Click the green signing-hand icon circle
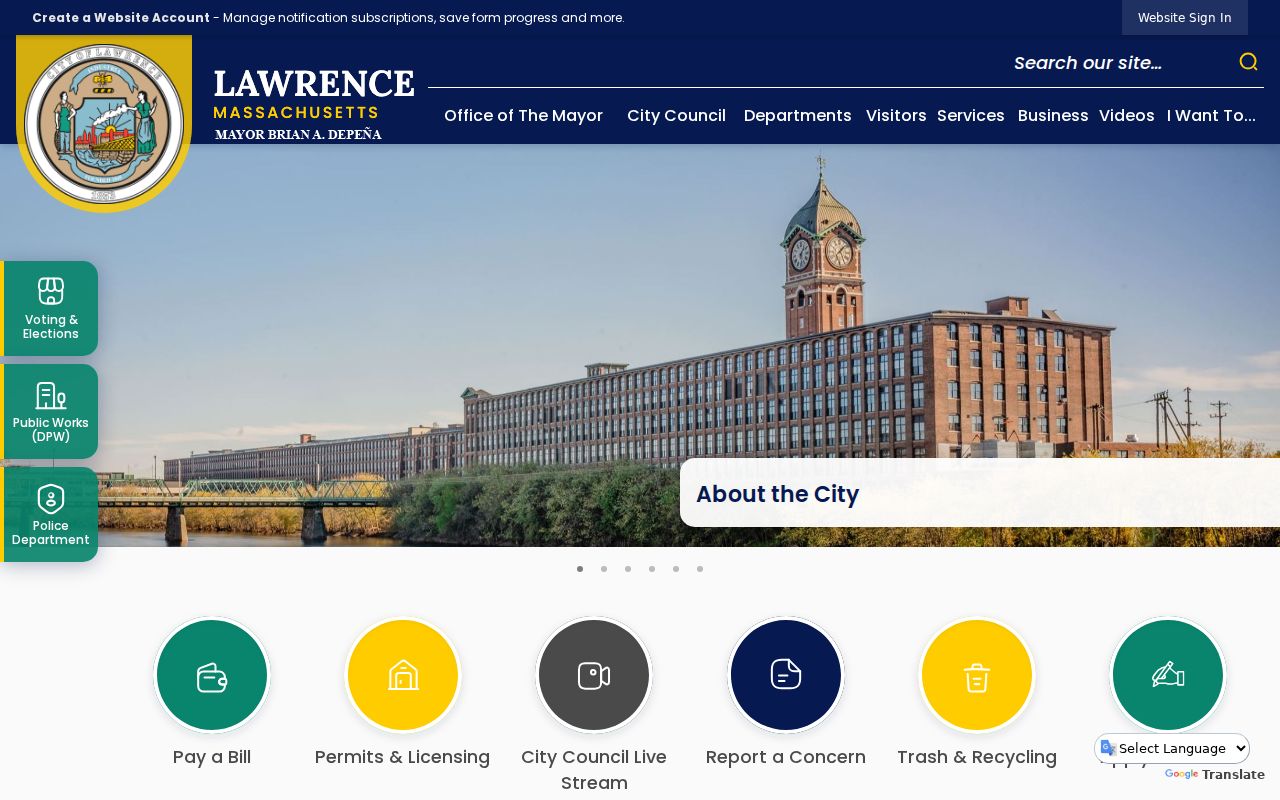The width and height of the screenshot is (1280, 800). [1168, 675]
